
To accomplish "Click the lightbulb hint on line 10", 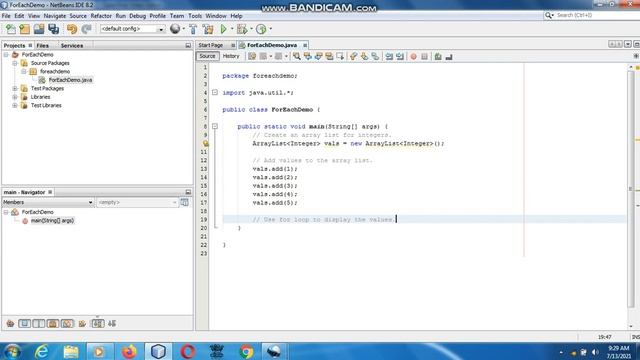I will coord(206,144).
